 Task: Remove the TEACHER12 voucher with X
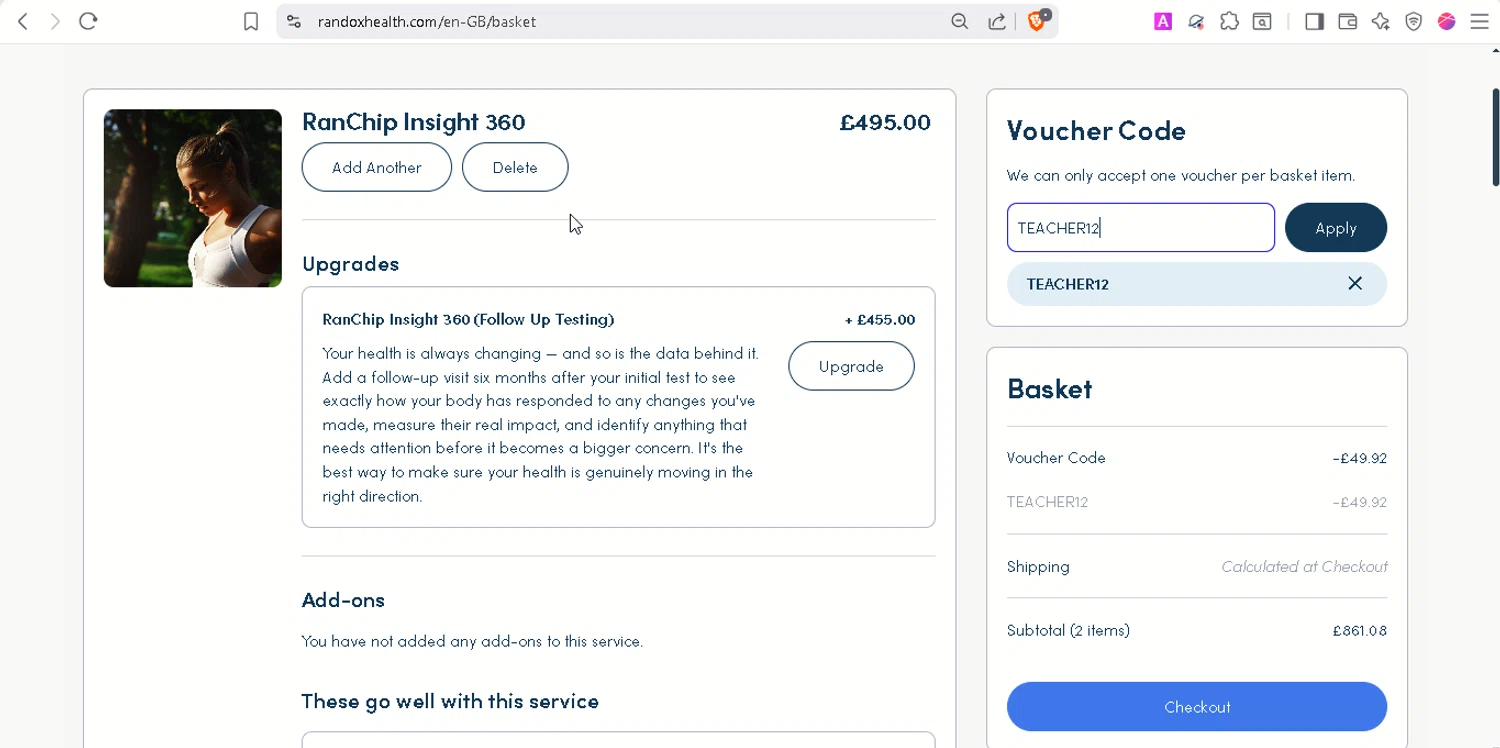[1355, 284]
